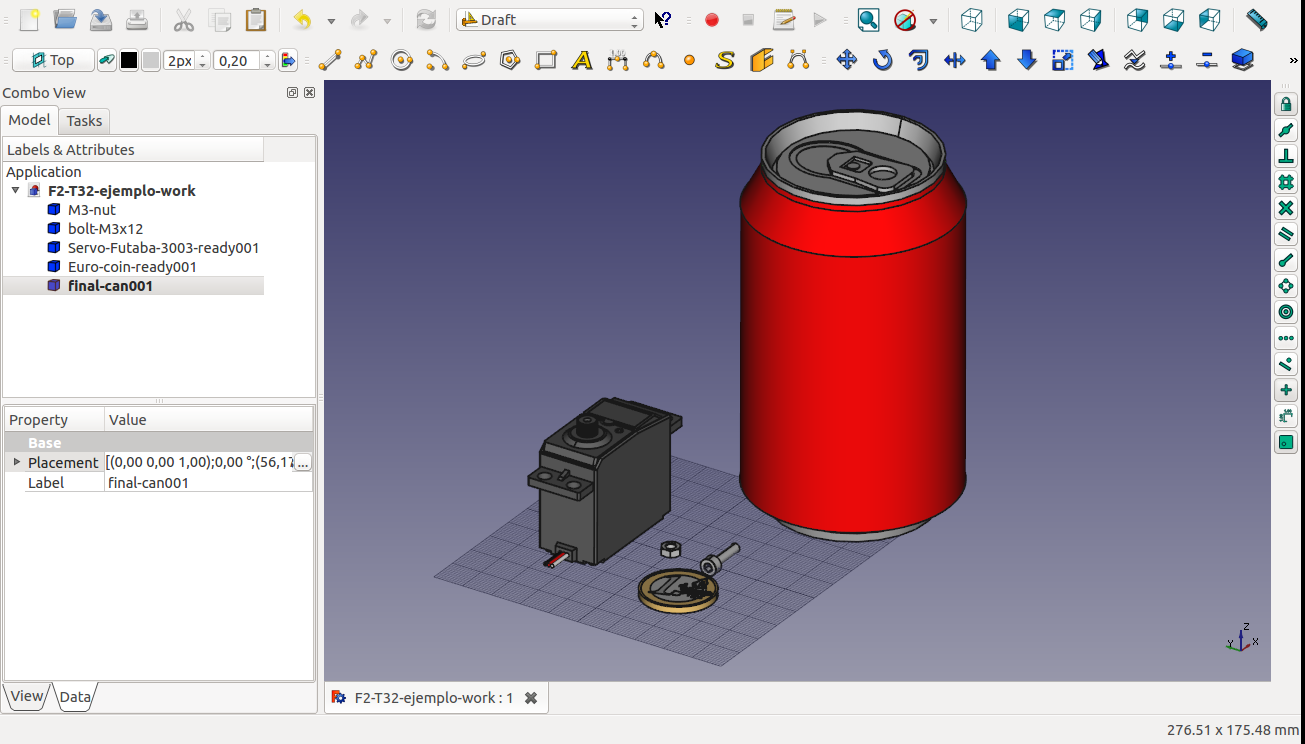Viewport: 1305px width, 744px height.
Task: Select the Draft Circle tool
Action: [402, 61]
